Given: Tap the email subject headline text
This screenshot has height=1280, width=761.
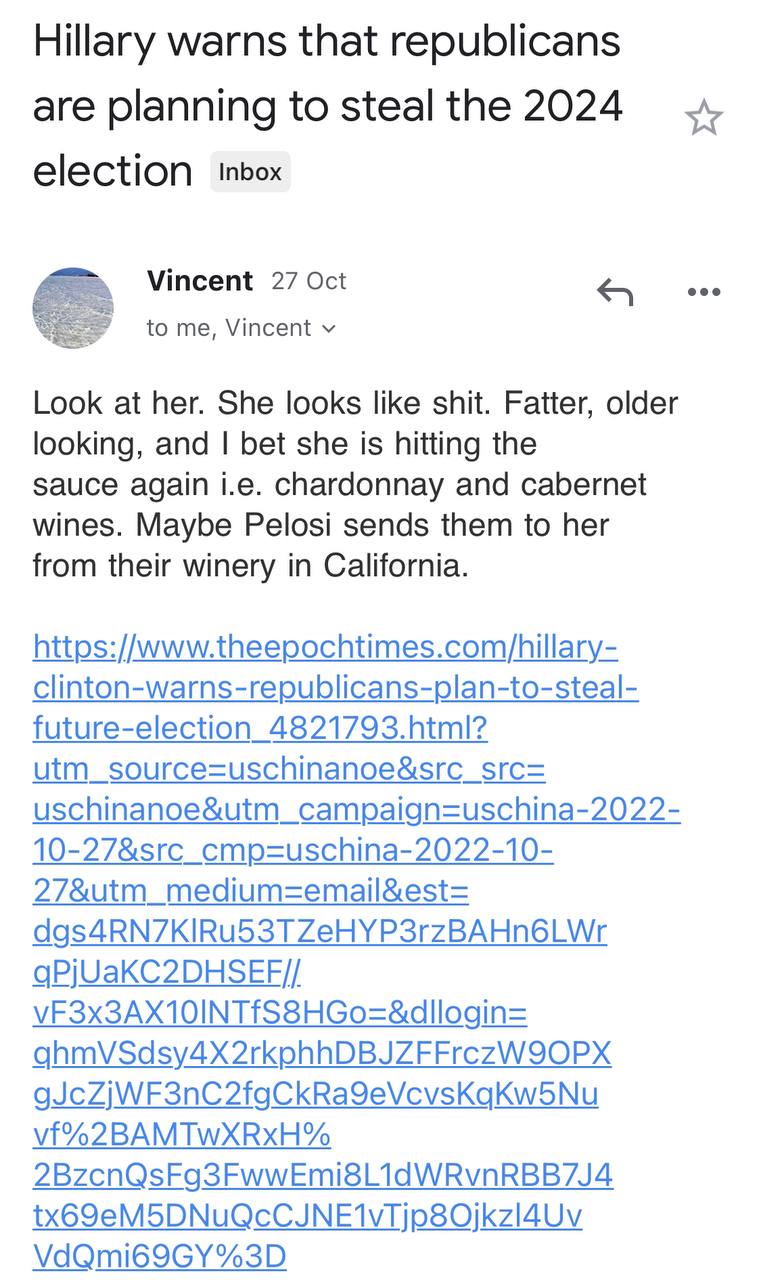Looking at the screenshot, I should (x=328, y=106).
